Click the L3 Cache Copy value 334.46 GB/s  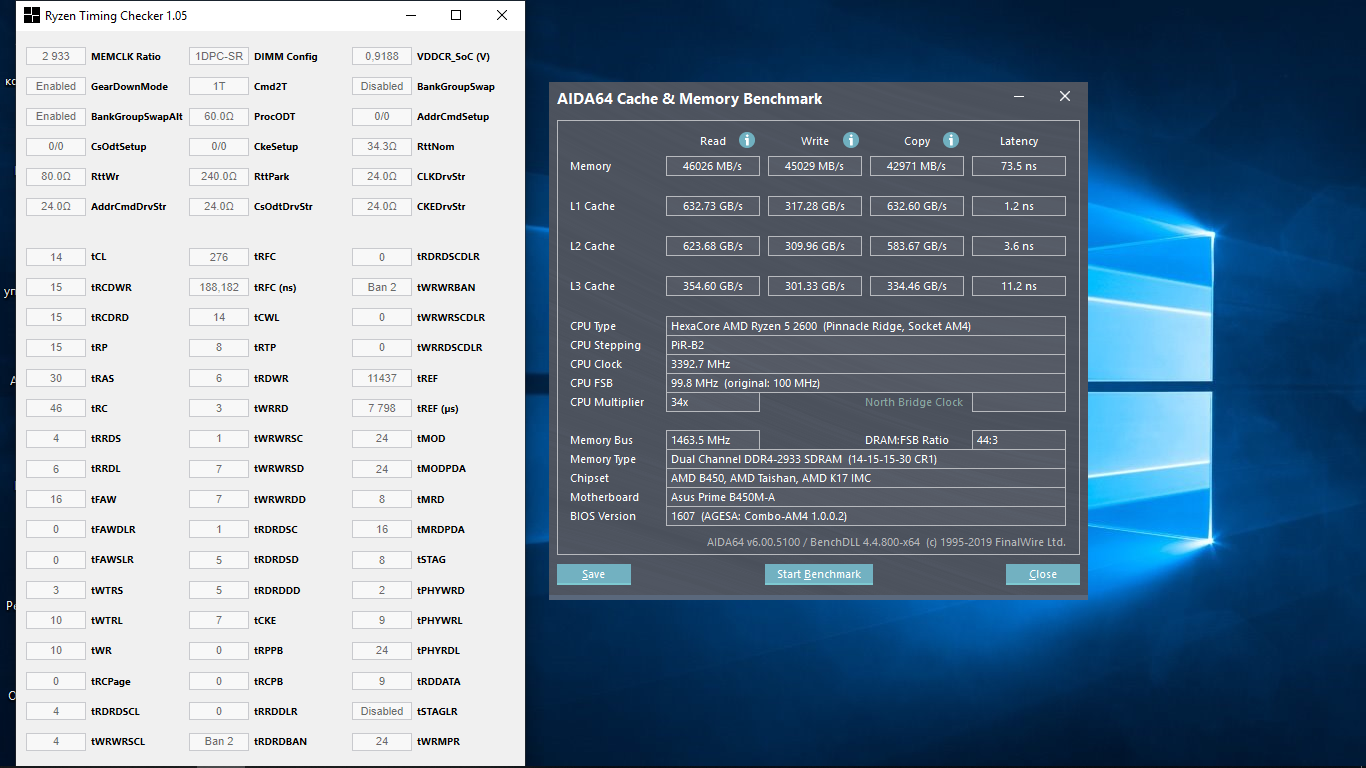tap(917, 286)
